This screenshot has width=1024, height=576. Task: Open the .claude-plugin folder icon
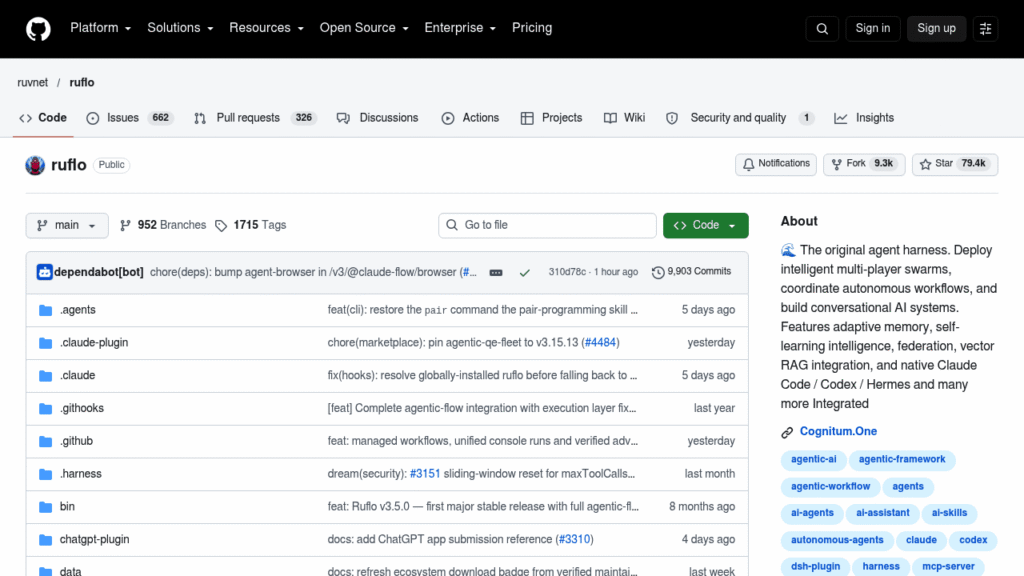click(45, 343)
